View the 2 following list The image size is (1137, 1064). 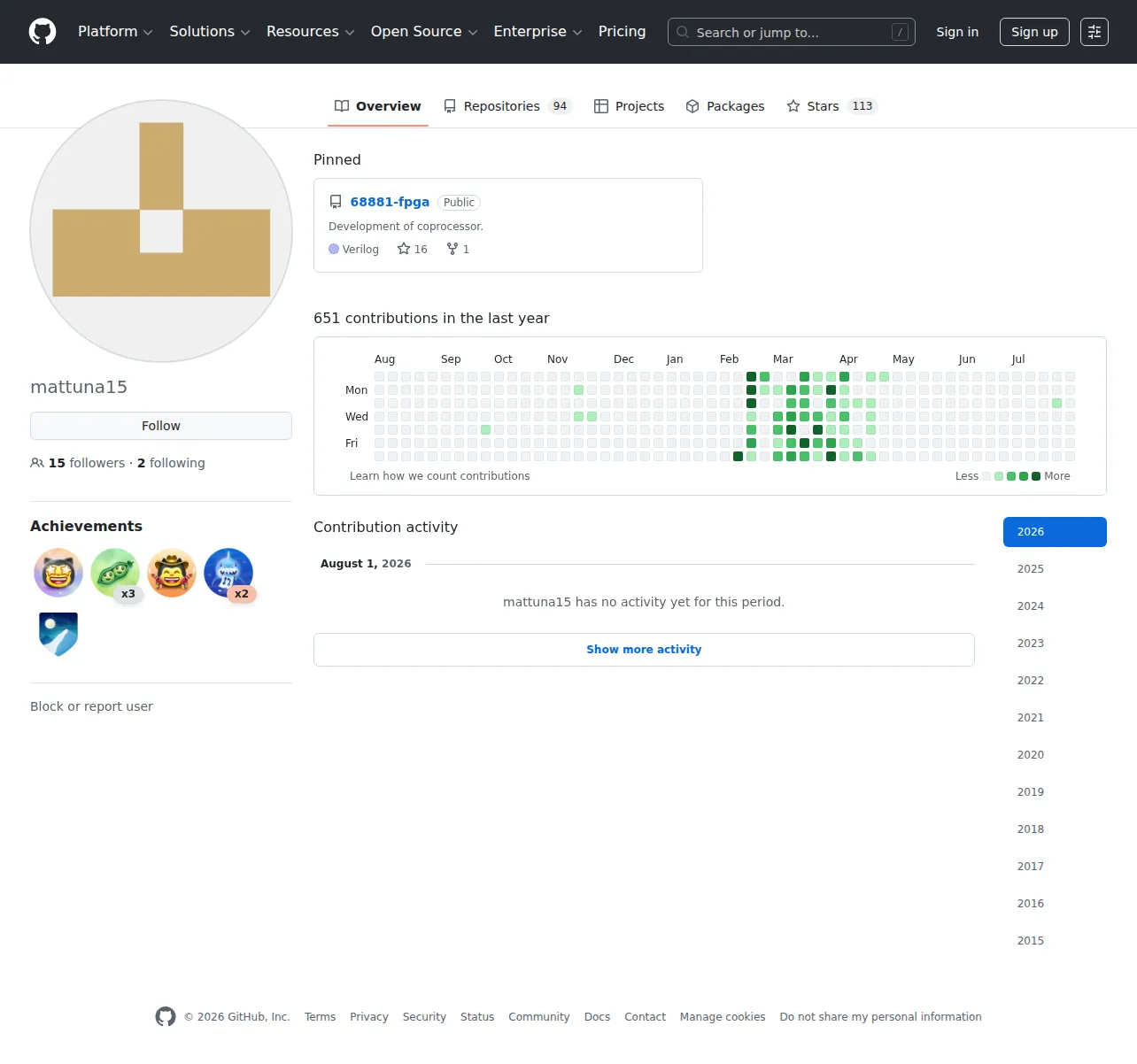pos(171,463)
